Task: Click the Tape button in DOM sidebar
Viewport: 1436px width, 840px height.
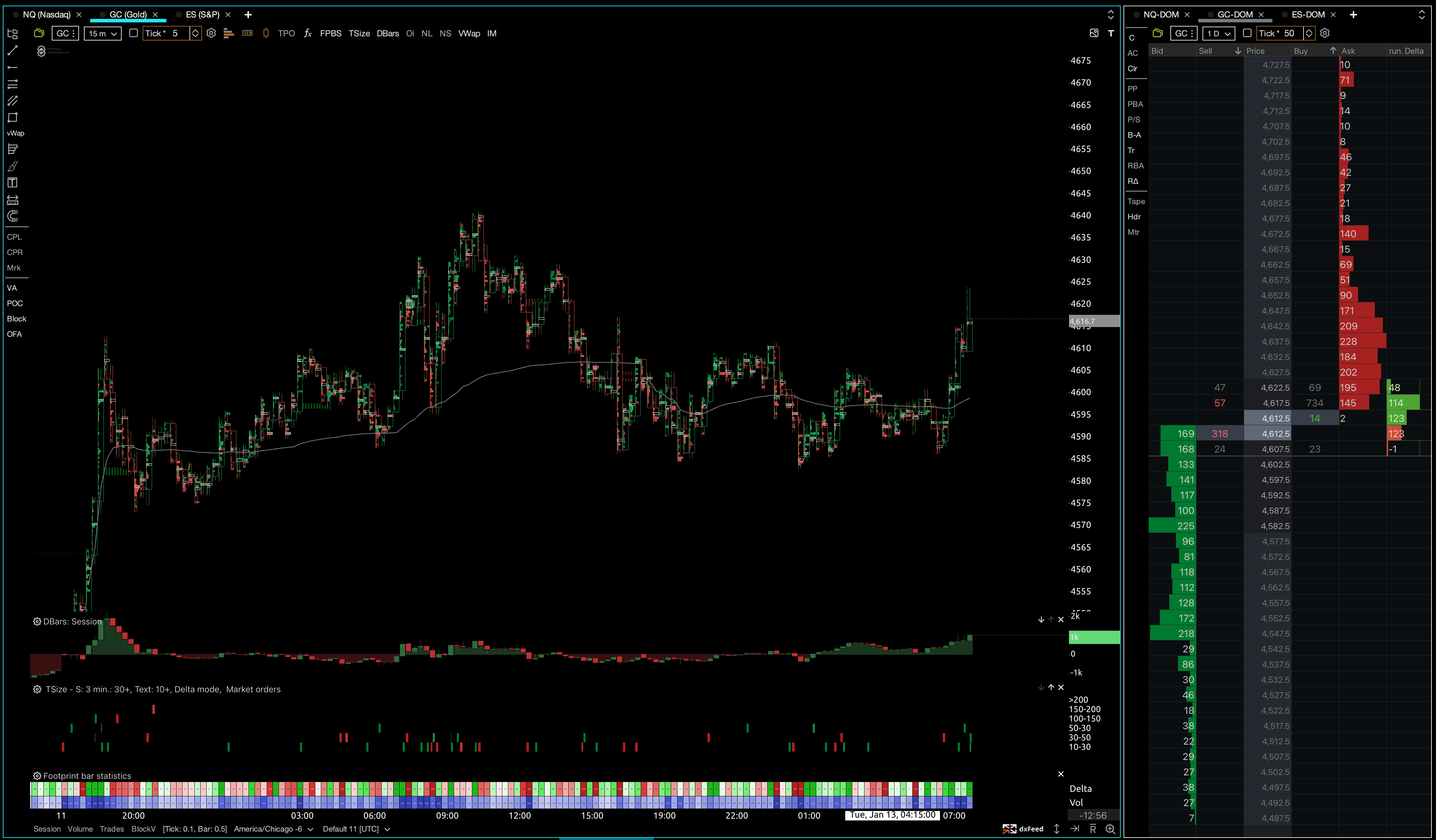Action: point(1136,201)
